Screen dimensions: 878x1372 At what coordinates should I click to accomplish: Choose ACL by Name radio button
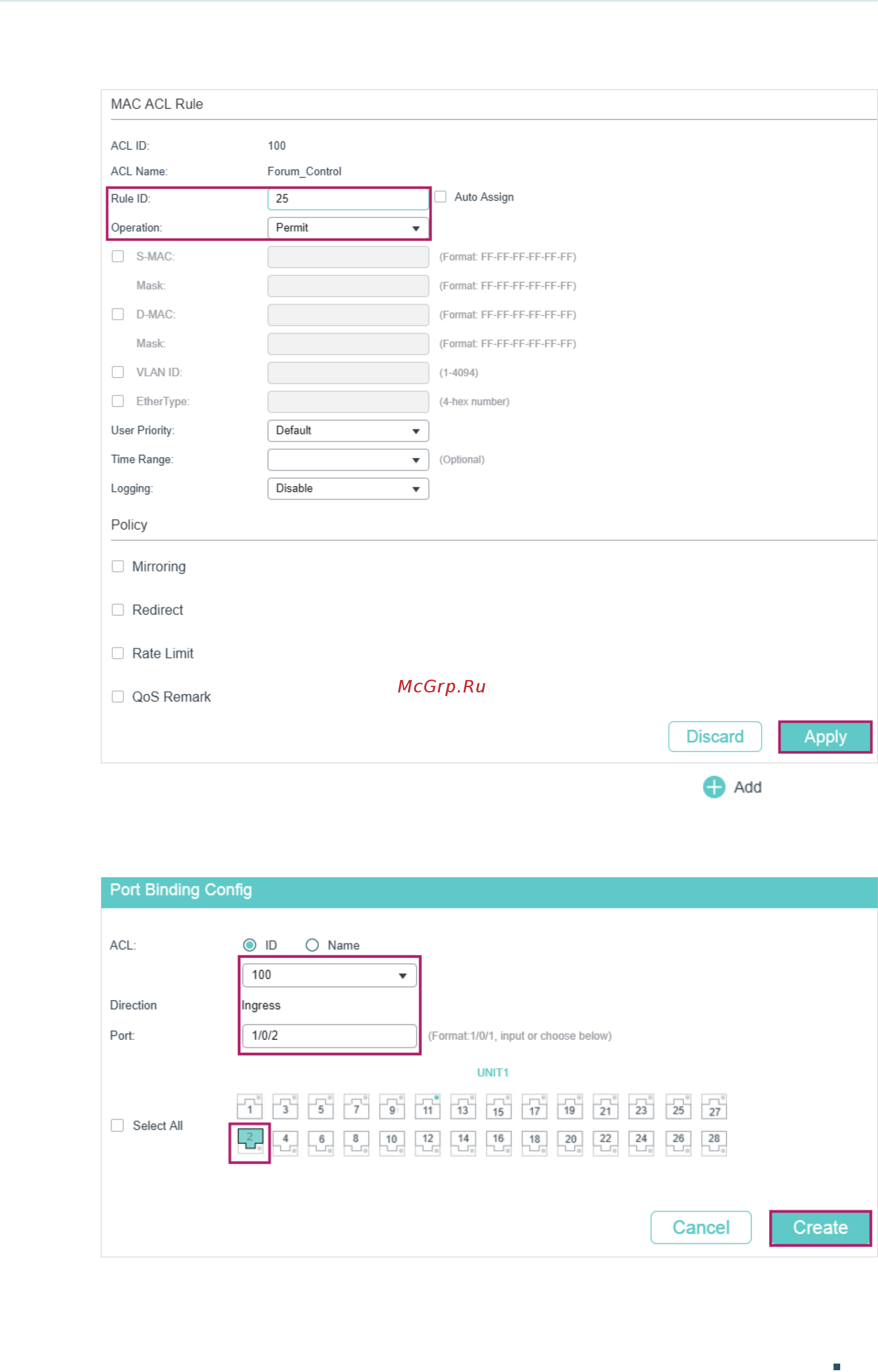click(x=312, y=945)
